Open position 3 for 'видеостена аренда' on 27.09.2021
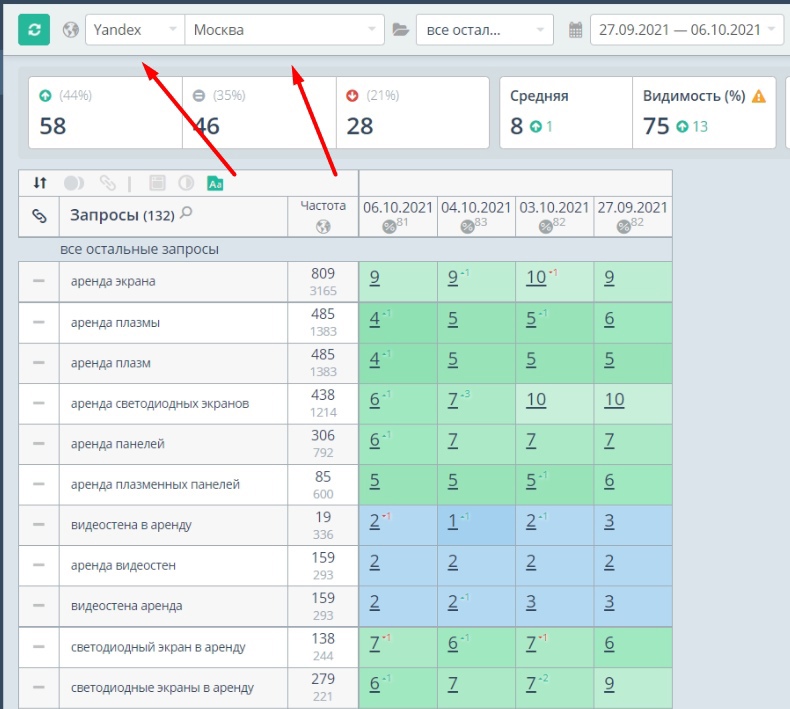790x709 pixels. [x=609, y=602]
